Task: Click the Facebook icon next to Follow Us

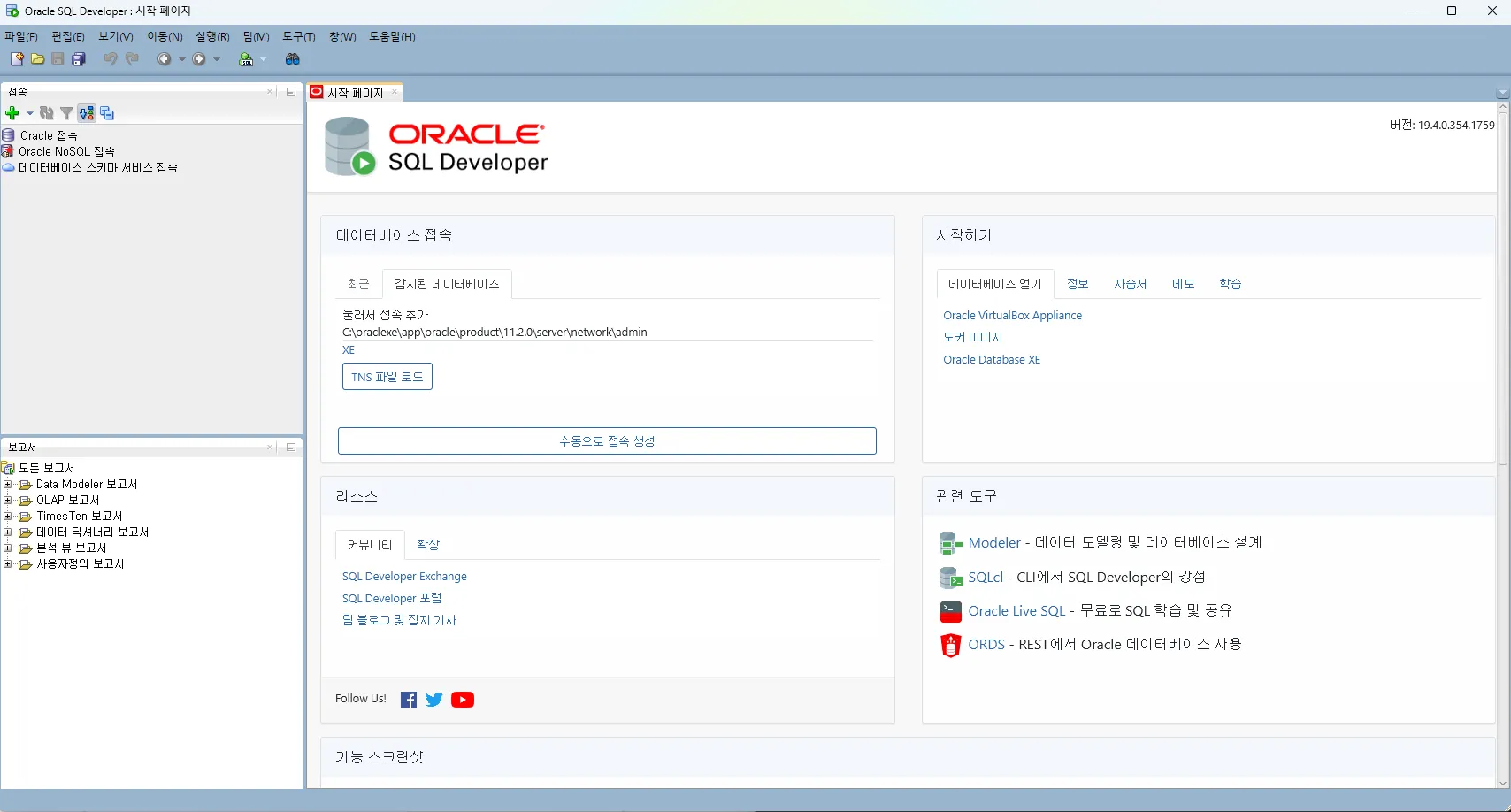Action: click(409, 700)
